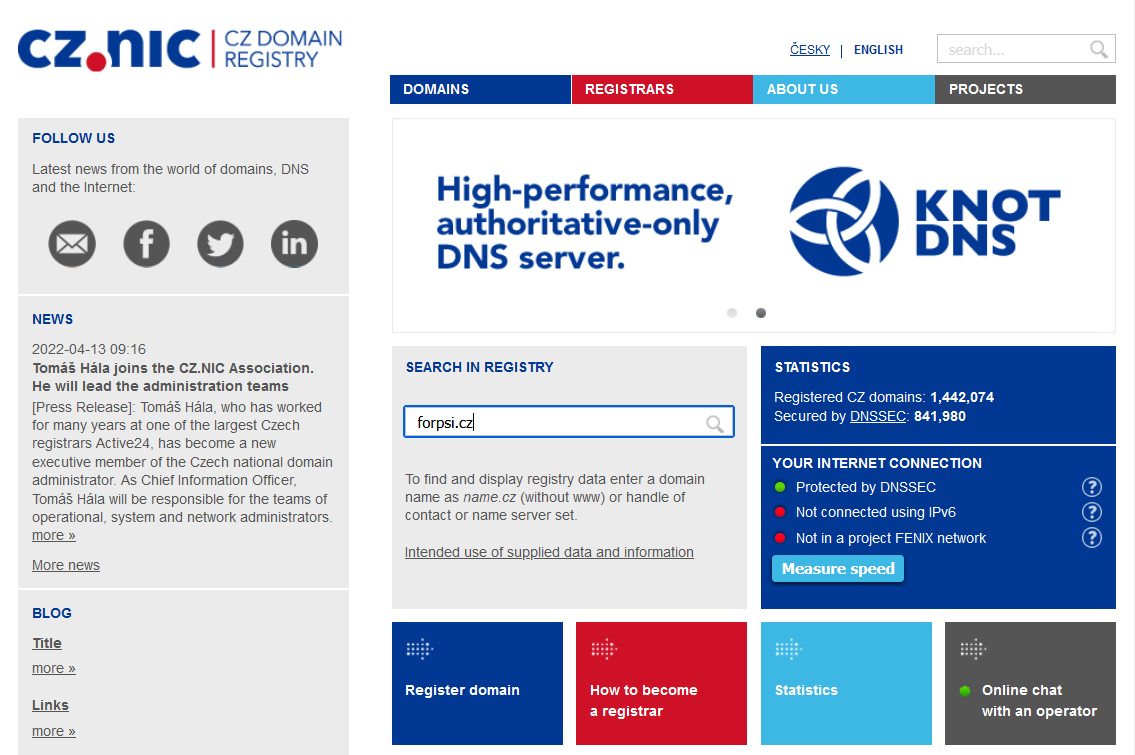
Task: Select the second banner carousel dot
Action: pyautogui.click(x=761, y=313)
